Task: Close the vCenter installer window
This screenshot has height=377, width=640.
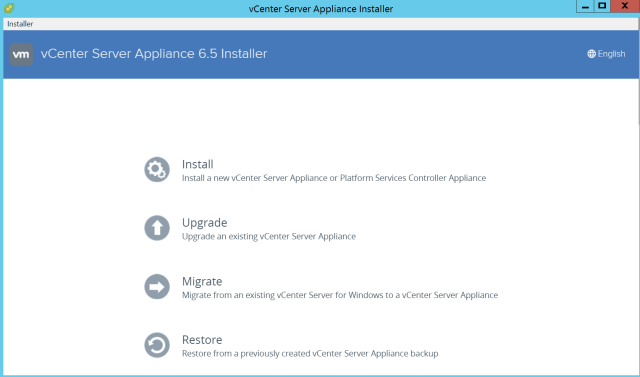Action: 625,6
